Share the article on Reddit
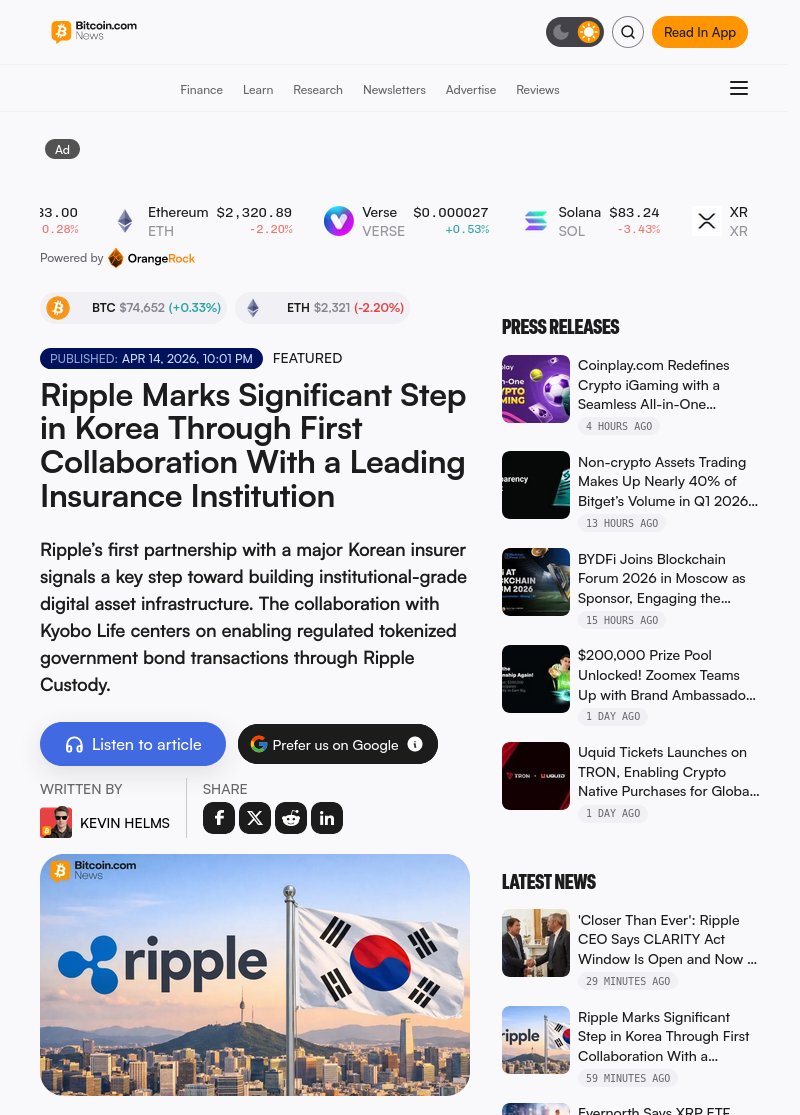Screen dimensions: 800x1115 coord(291,818)
